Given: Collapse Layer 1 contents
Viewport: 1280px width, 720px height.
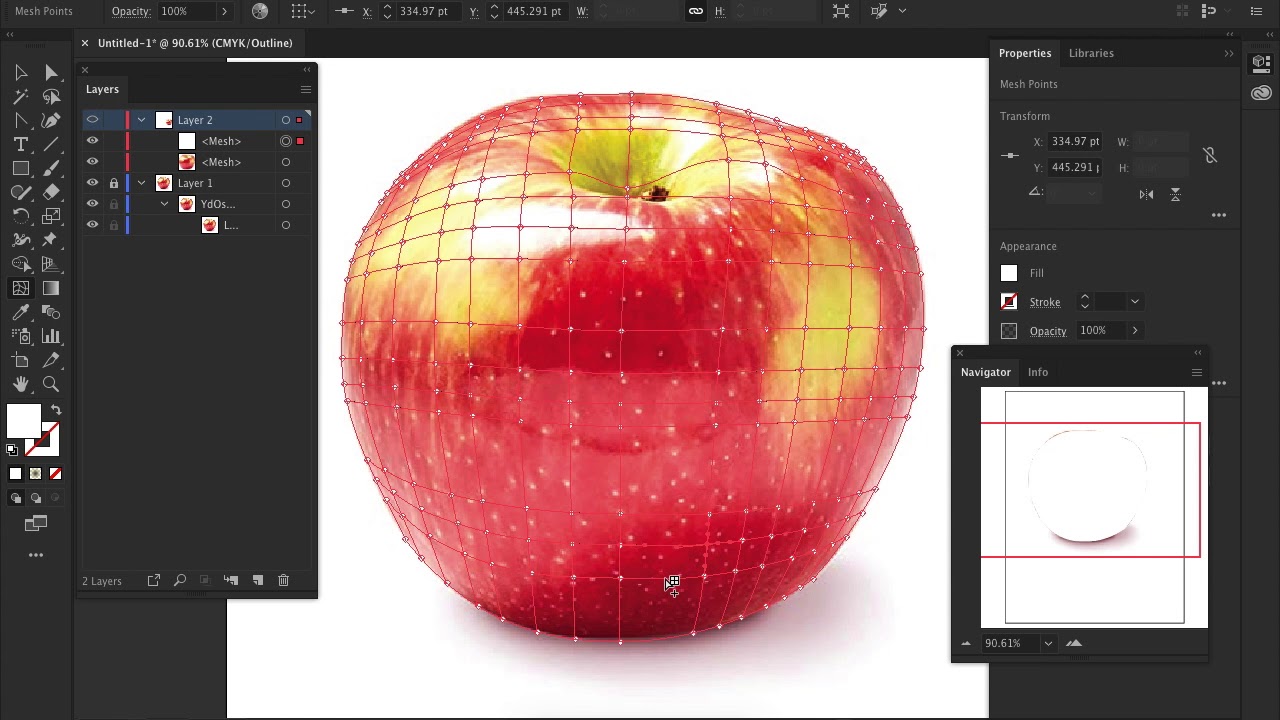Looking at the screenshot, I should (141, 183).
